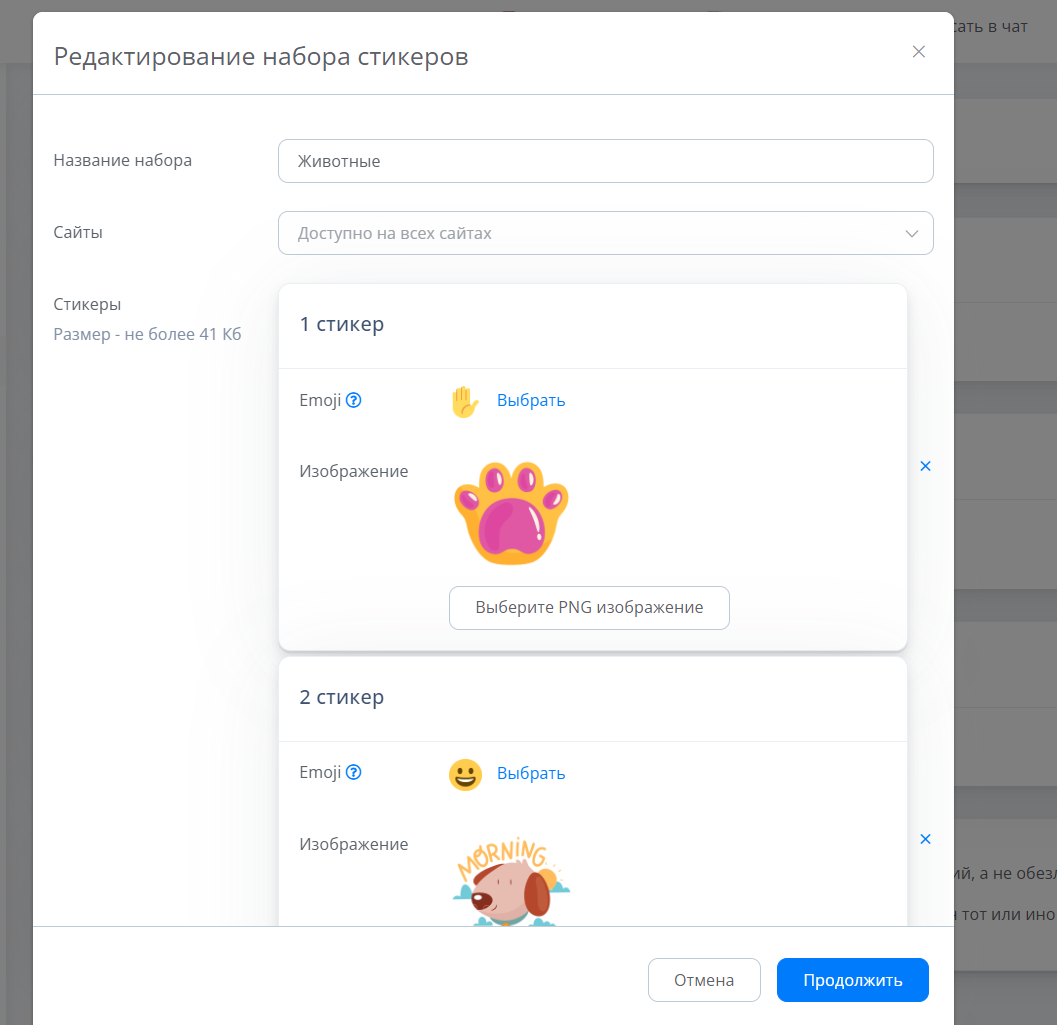
Task: Click the 2 стикер card header
Action: [342, 698]
